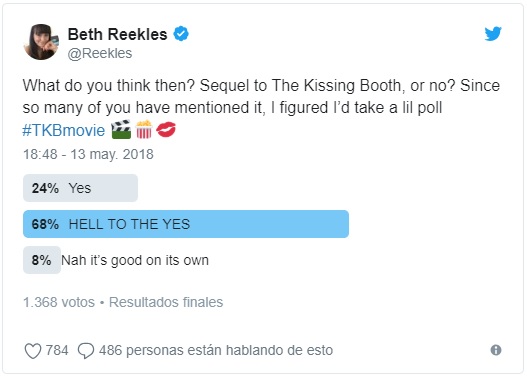Open the Beth Reekles display name
The image size is (527, 376).
click(x=117, y=34)
